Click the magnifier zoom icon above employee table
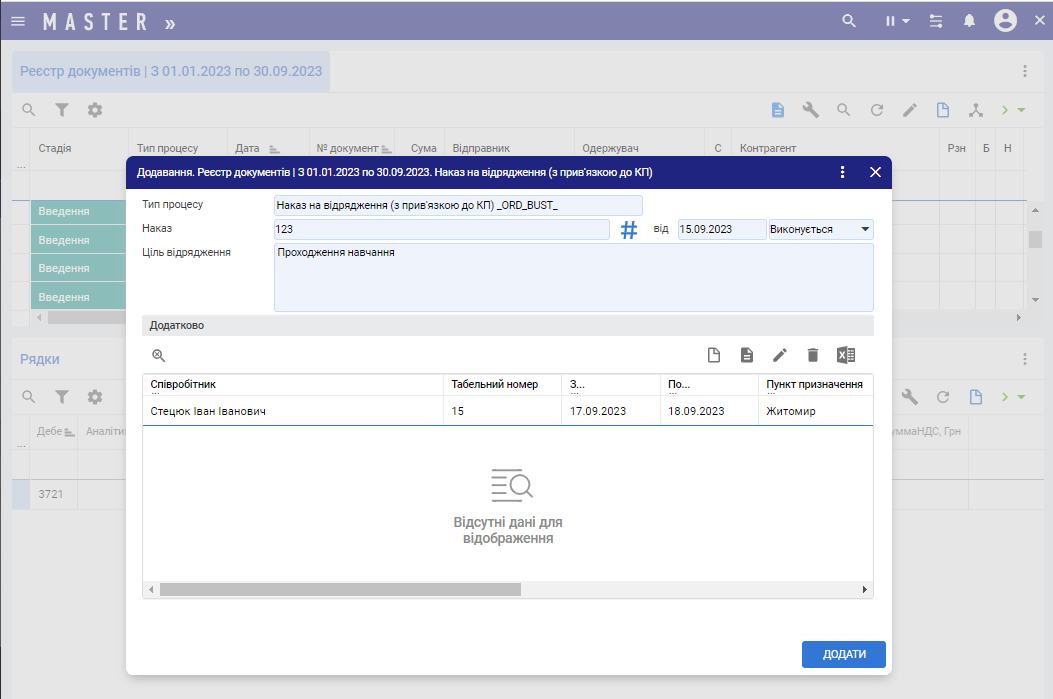The image size is (1053, 699). coord(159,355)
